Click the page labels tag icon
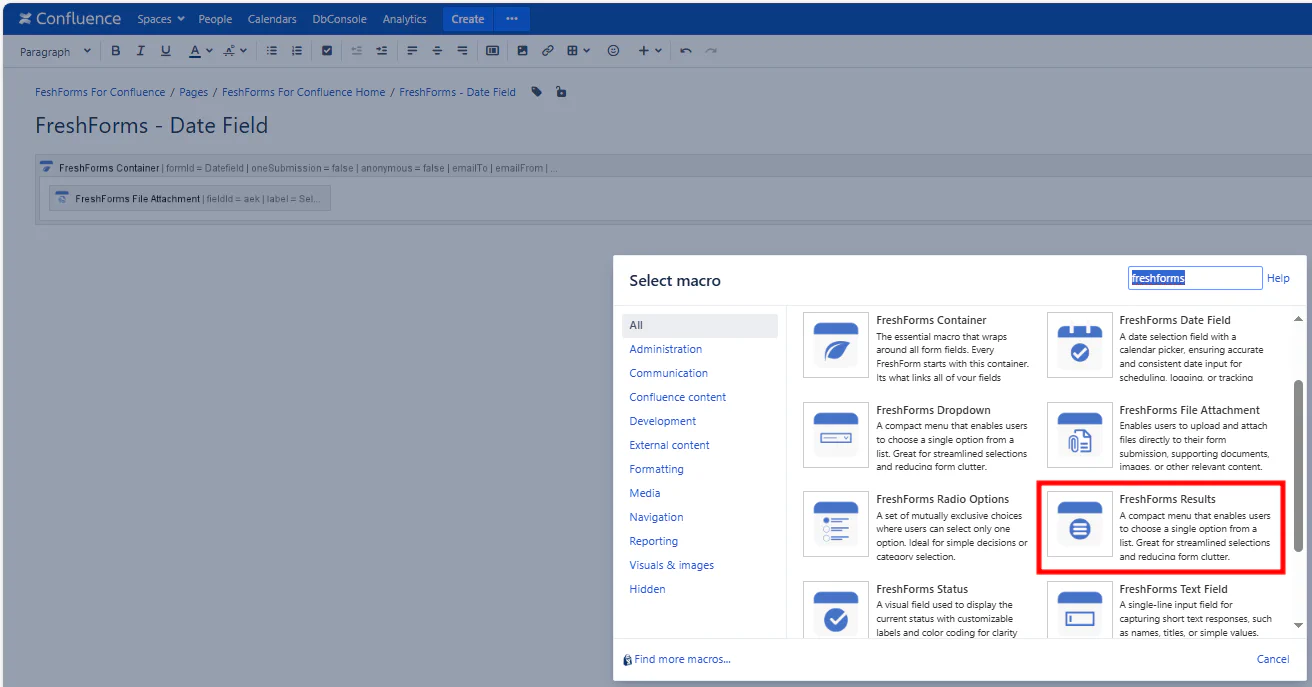 click(x=537, y=92)
